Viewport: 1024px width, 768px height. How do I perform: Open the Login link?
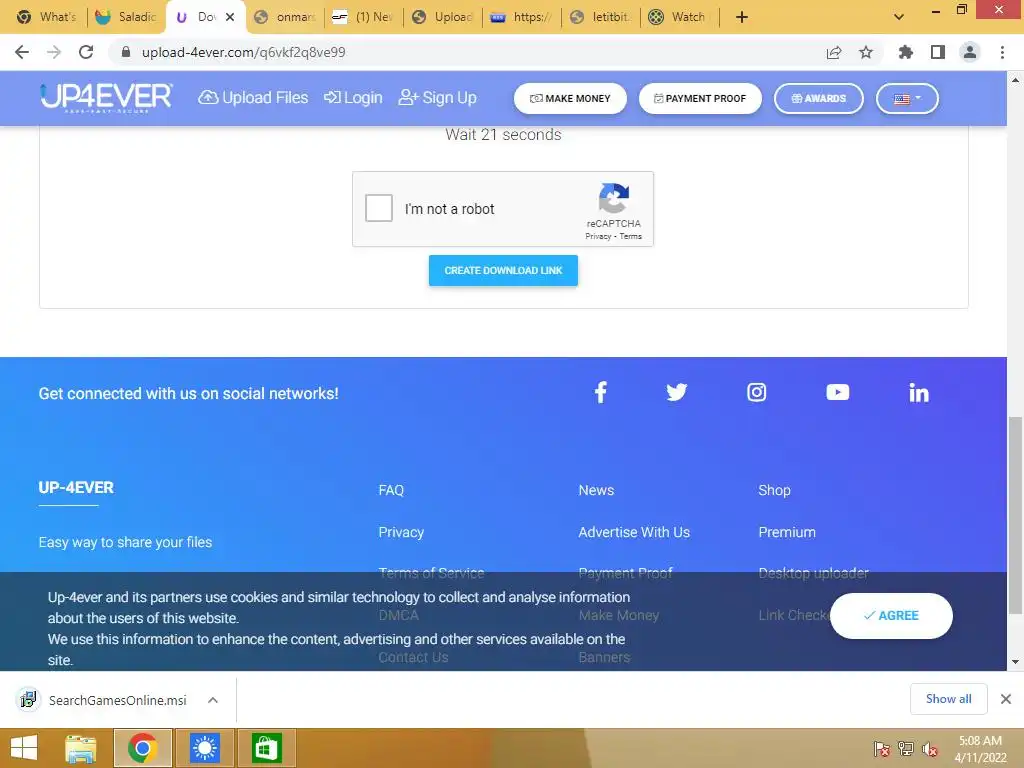(x=353, y=98)
